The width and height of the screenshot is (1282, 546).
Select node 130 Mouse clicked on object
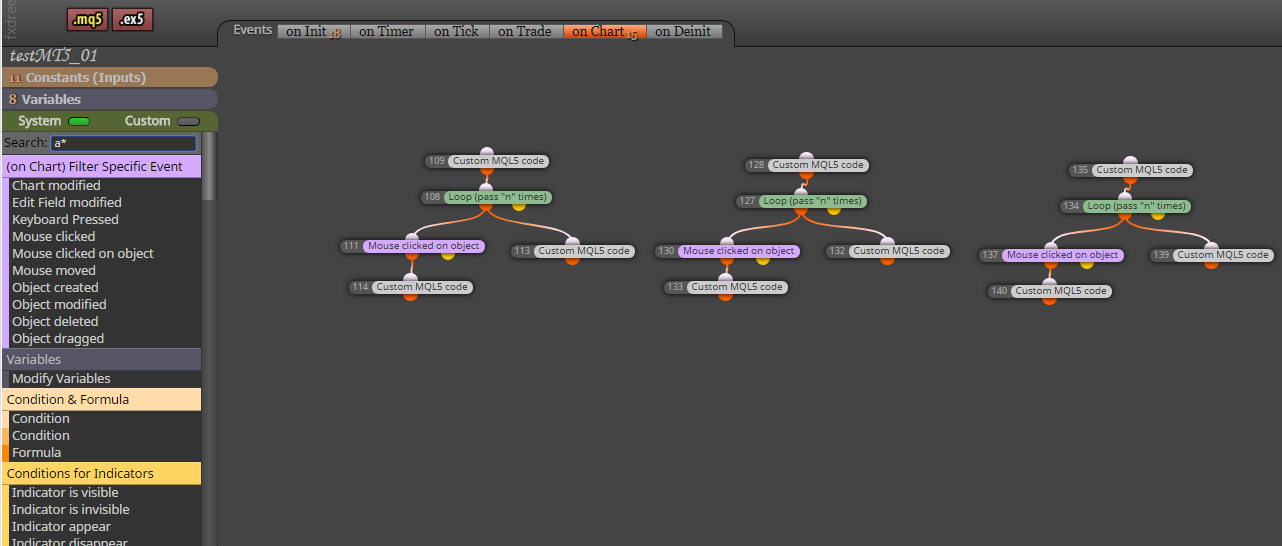click(x=738, y=251)
